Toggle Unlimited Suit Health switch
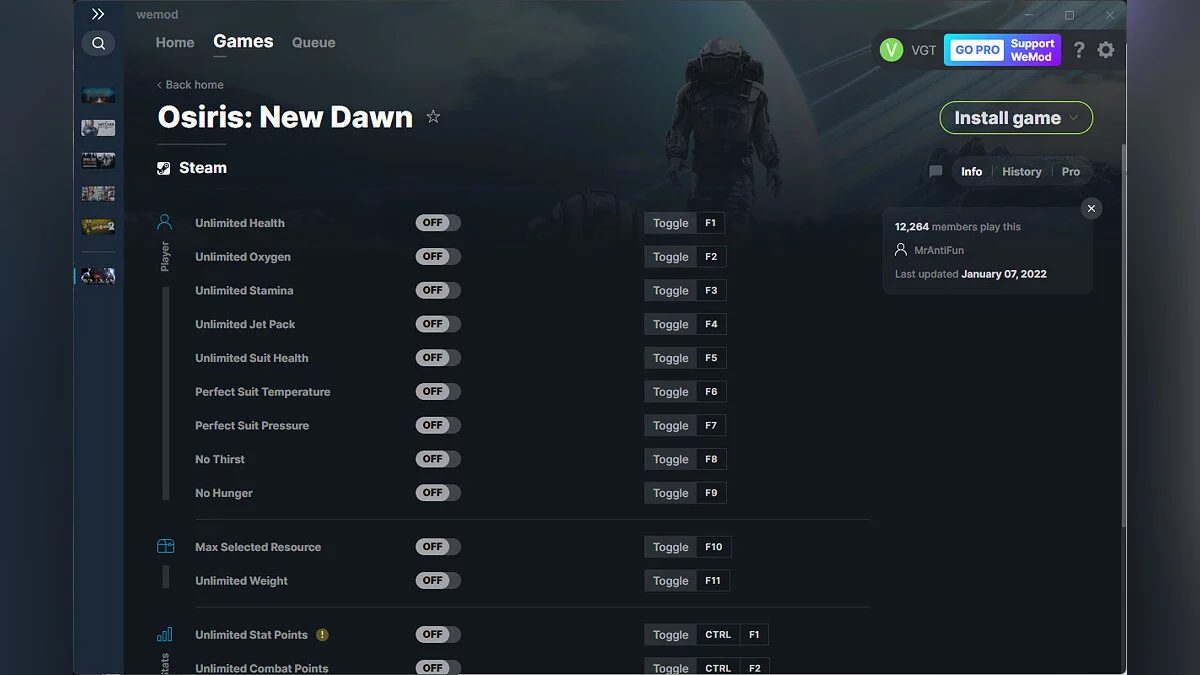The height and width of the screenshot is (675, 1200). coord(438,358)
